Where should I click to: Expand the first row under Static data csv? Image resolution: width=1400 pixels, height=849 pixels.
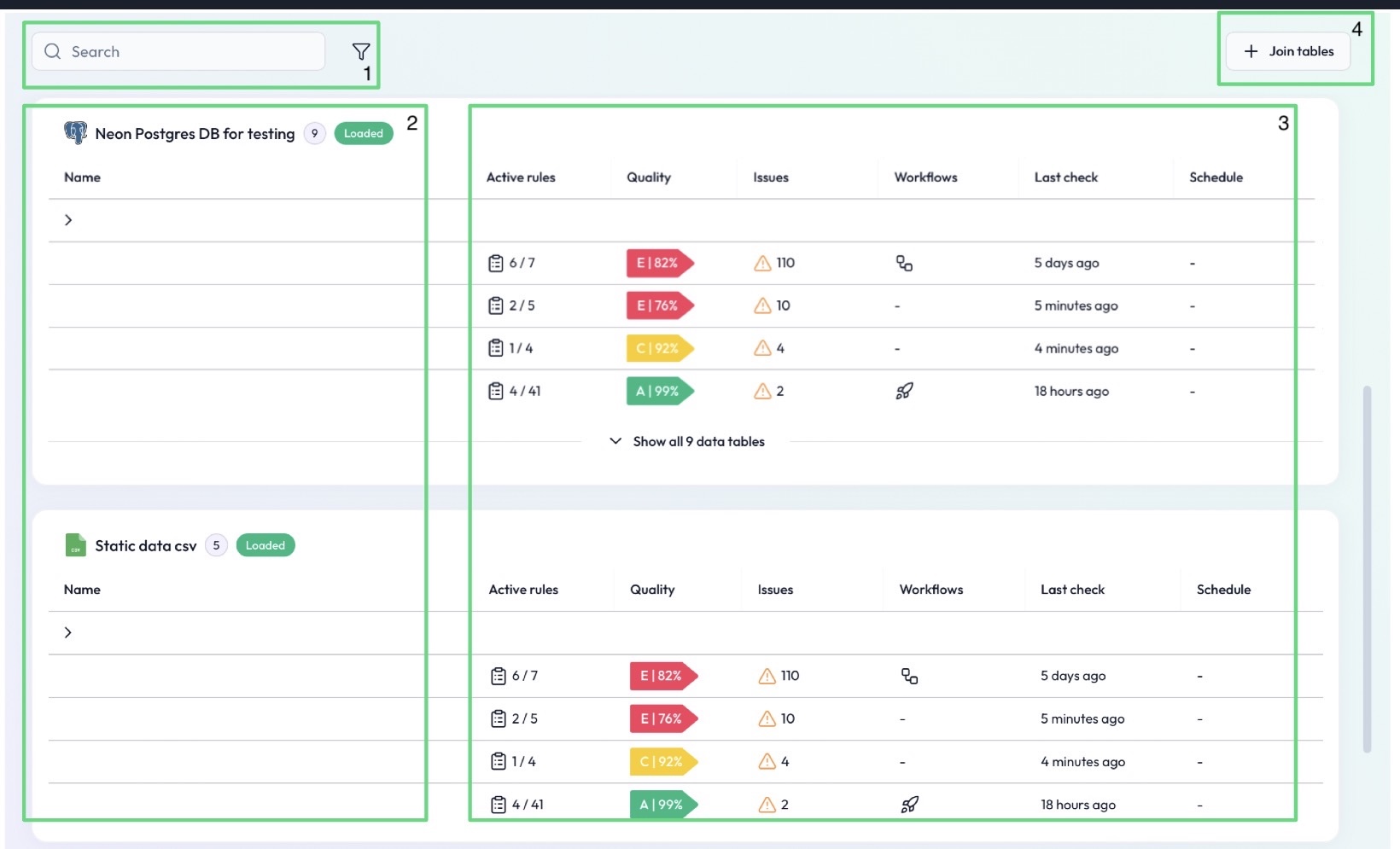(x=68, y=632)
